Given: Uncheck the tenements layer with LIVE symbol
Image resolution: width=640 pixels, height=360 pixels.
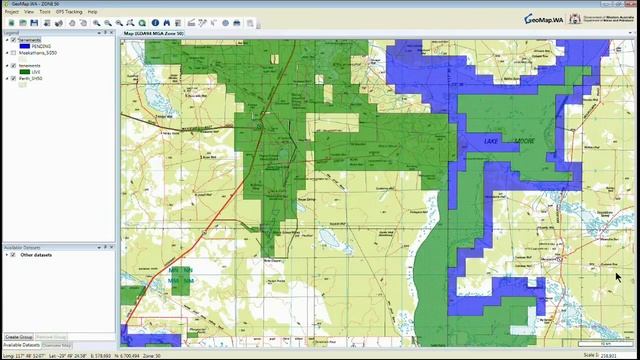Looking at the screenshot, I should [x=13, y=65].
